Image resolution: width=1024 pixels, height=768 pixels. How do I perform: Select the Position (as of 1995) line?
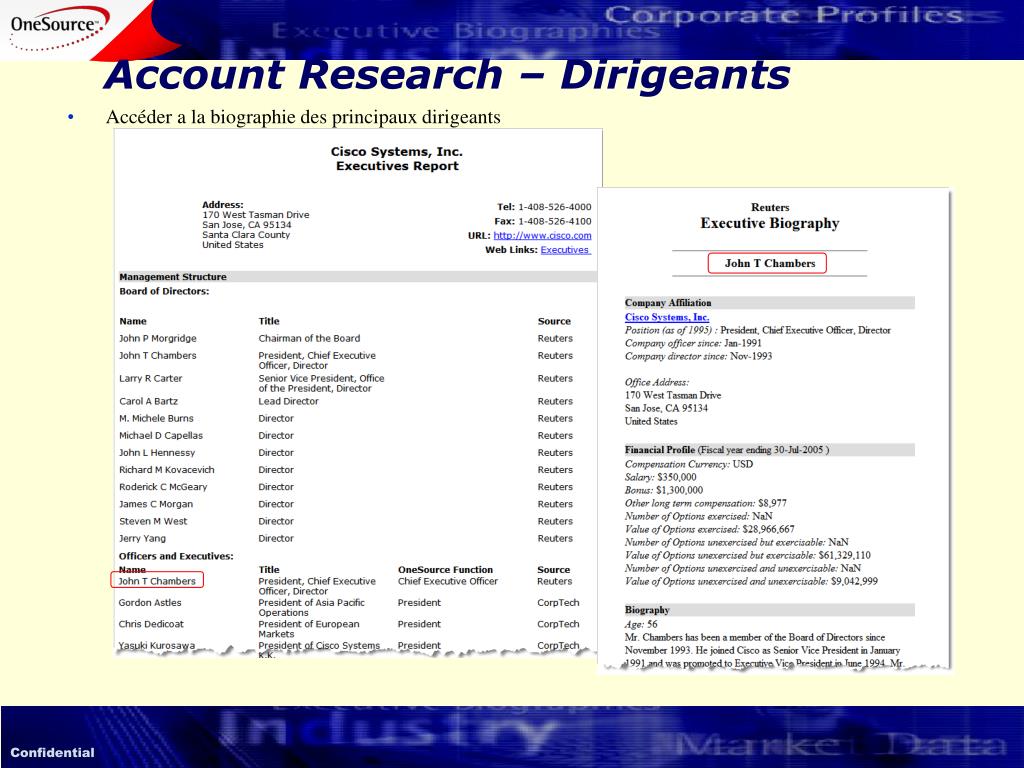click(x=758, y=330)
